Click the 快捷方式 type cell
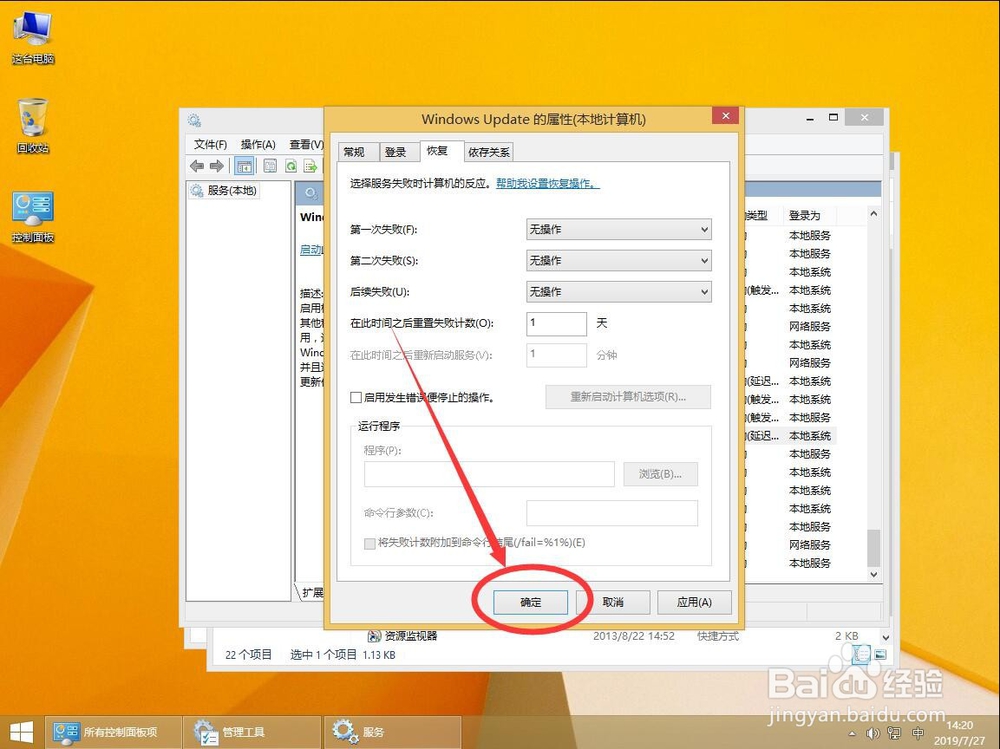1000x749 pixels. point(717,636)
